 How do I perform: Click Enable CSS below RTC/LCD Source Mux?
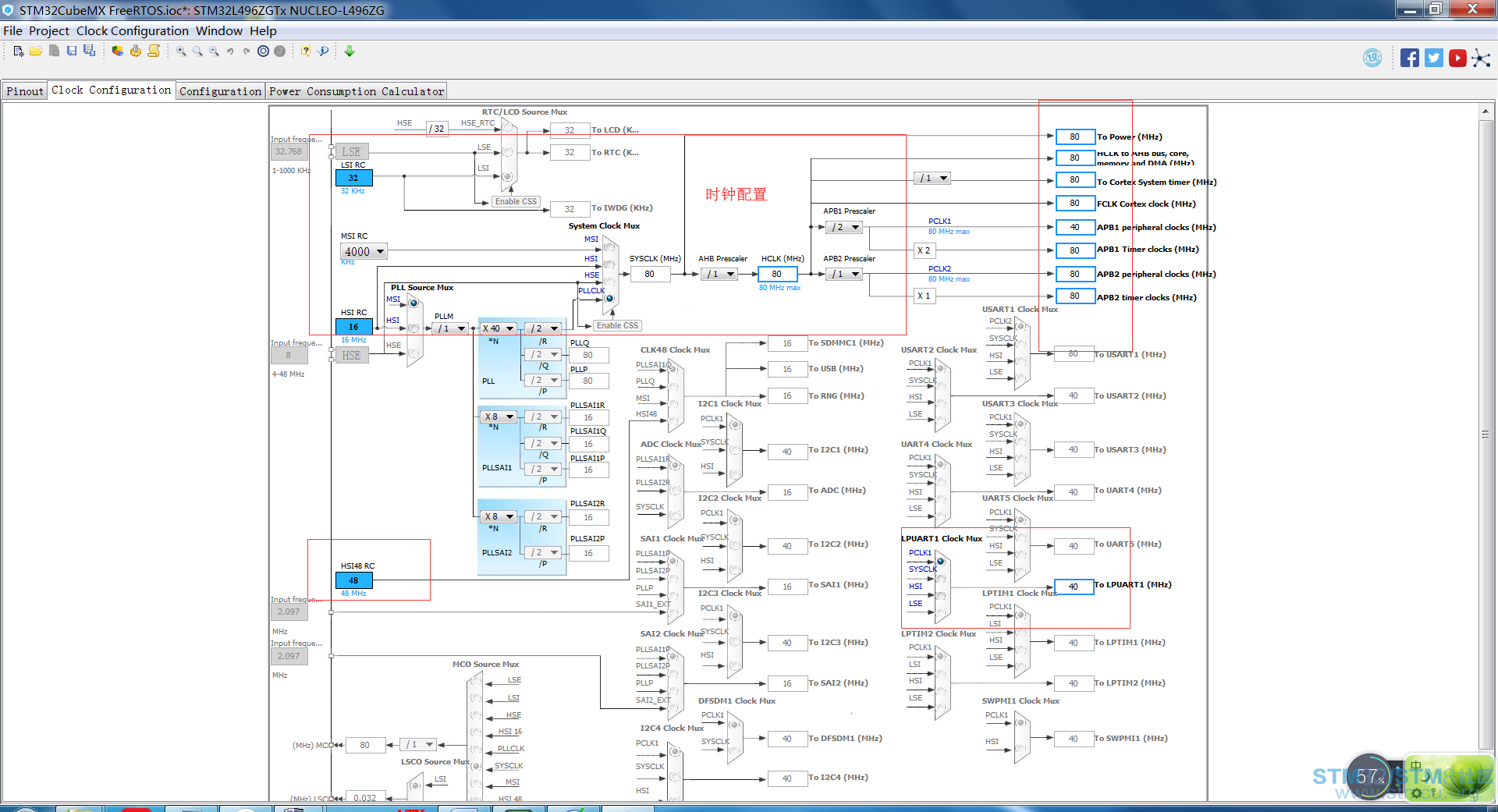(516, 201)
